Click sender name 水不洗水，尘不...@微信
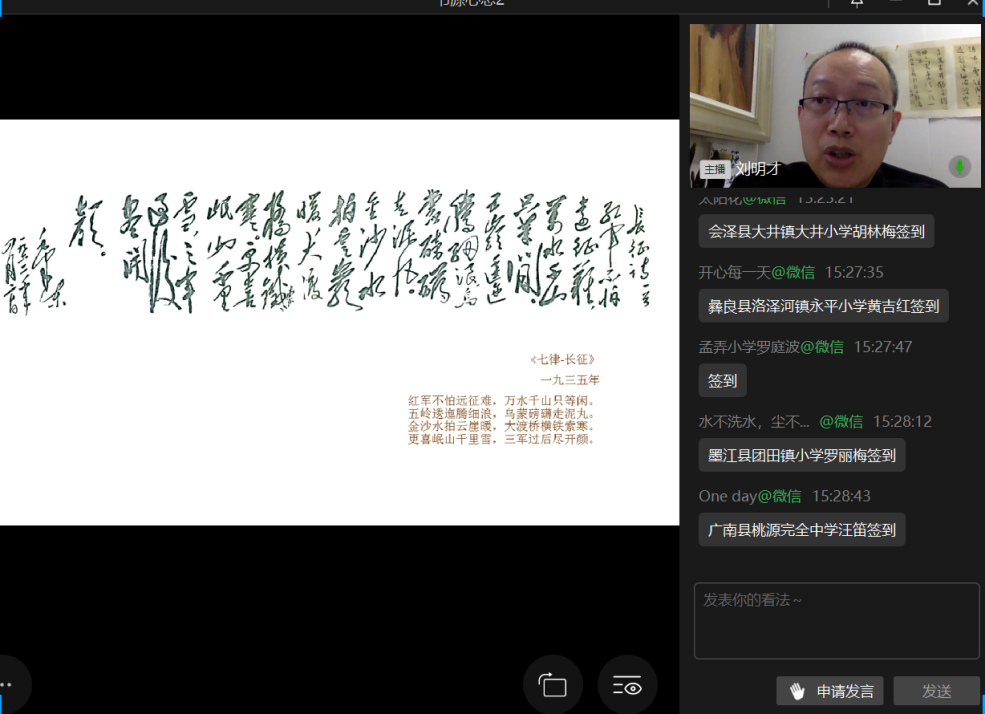 [x=780, y=421]
